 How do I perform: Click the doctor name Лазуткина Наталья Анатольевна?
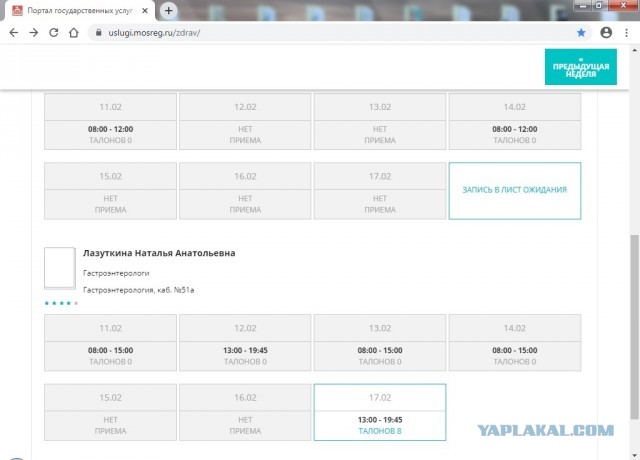(x=159, y=253)
